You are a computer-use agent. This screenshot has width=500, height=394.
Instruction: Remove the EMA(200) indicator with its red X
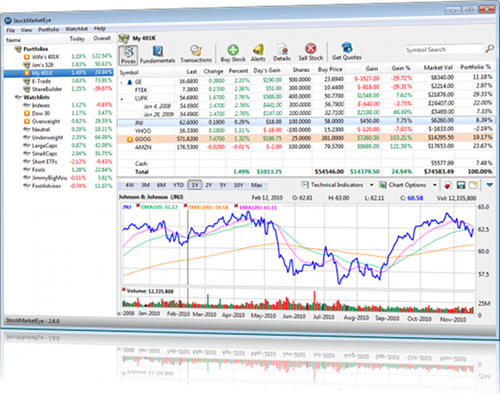(x=185, y=206)
